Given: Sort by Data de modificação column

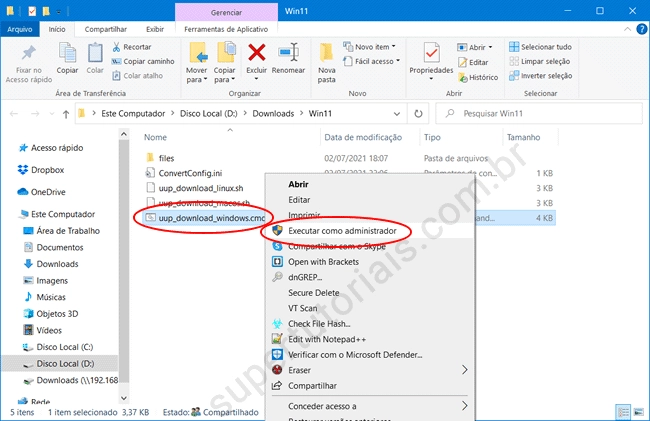Looking at the screenshot, I should [x=363, y=137].
